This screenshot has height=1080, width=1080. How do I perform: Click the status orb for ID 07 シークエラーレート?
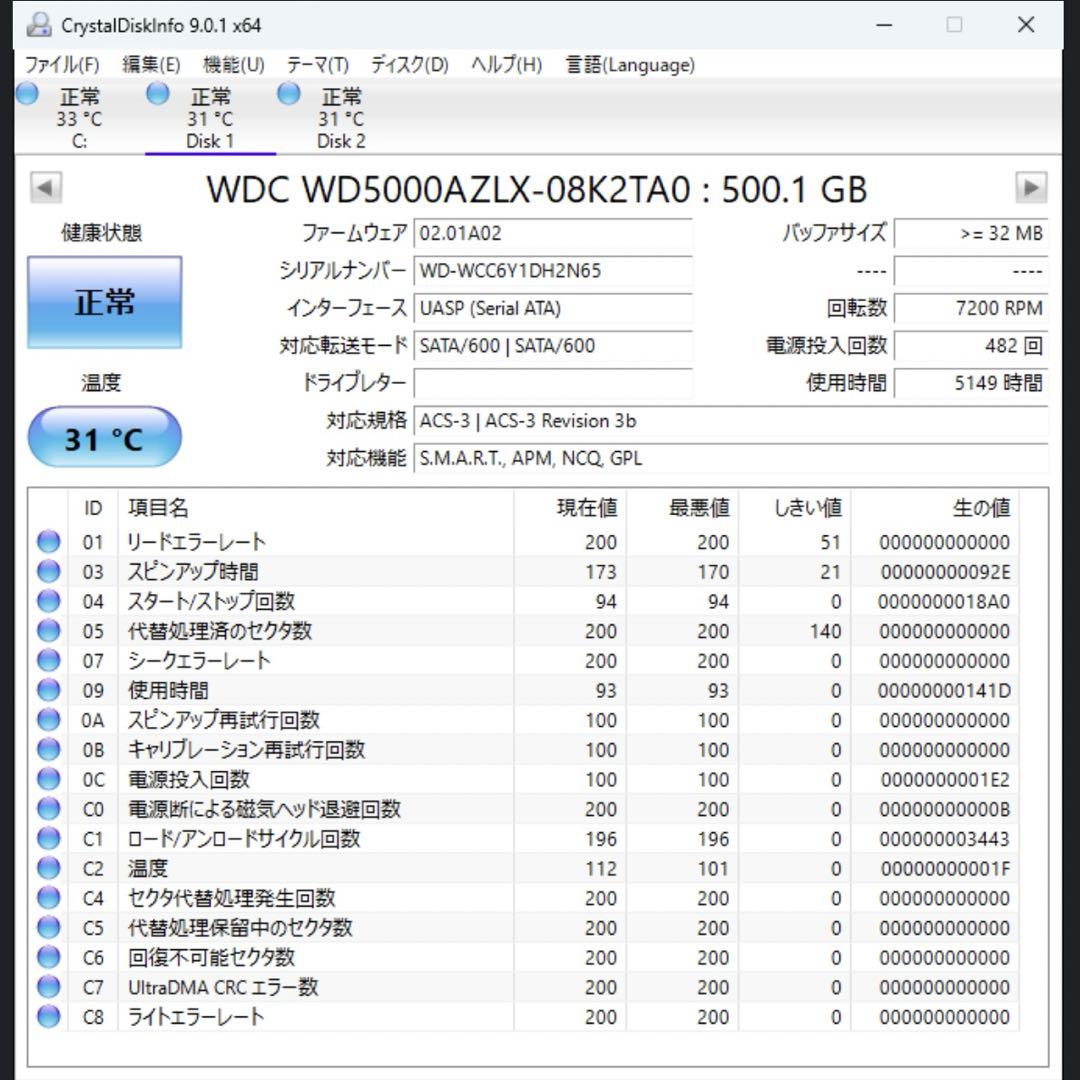pos(48,660)
